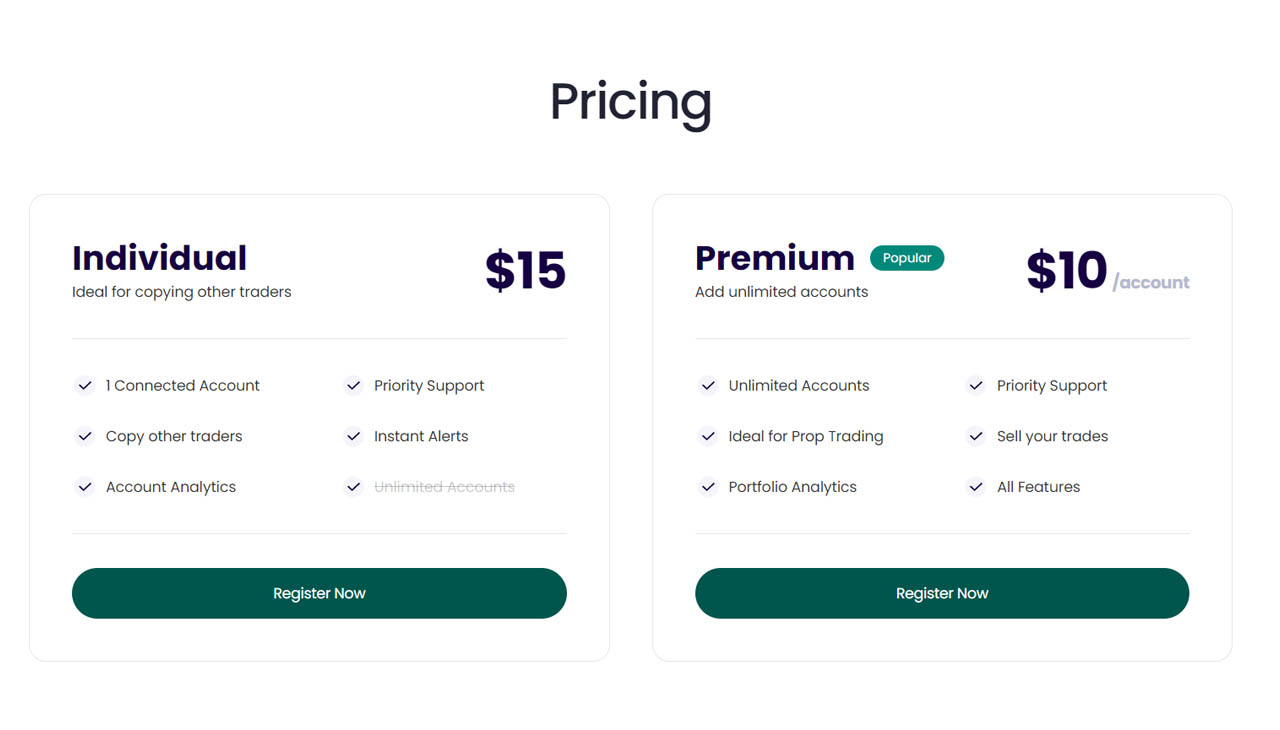Click checkmark icon next to Copy other traders
Screen dimensions: 1280x730
(85, 437)
